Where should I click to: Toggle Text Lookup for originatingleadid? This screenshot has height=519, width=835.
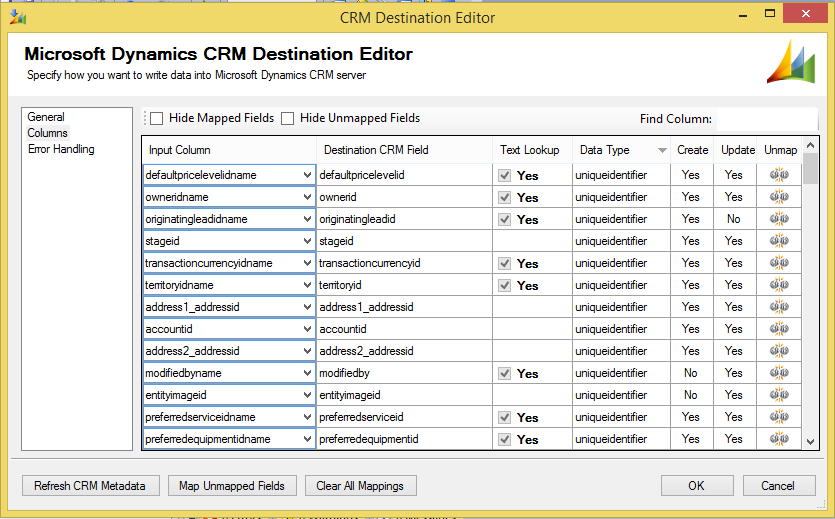tap(504, 219)
